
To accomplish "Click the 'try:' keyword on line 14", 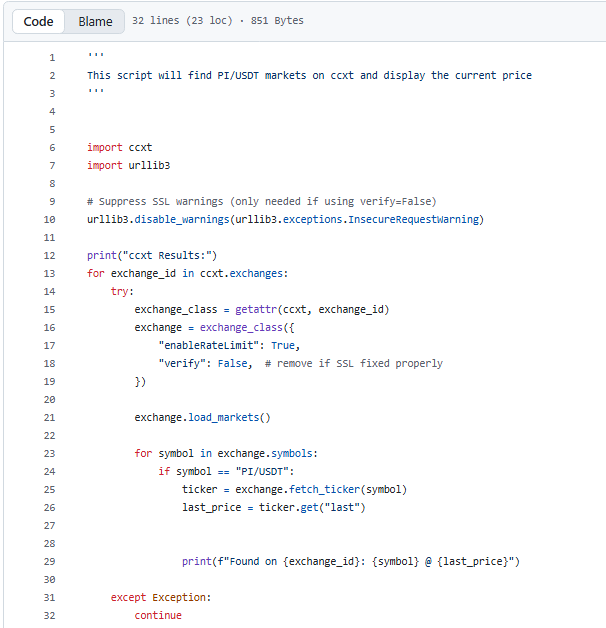I will tap(122, 292).
